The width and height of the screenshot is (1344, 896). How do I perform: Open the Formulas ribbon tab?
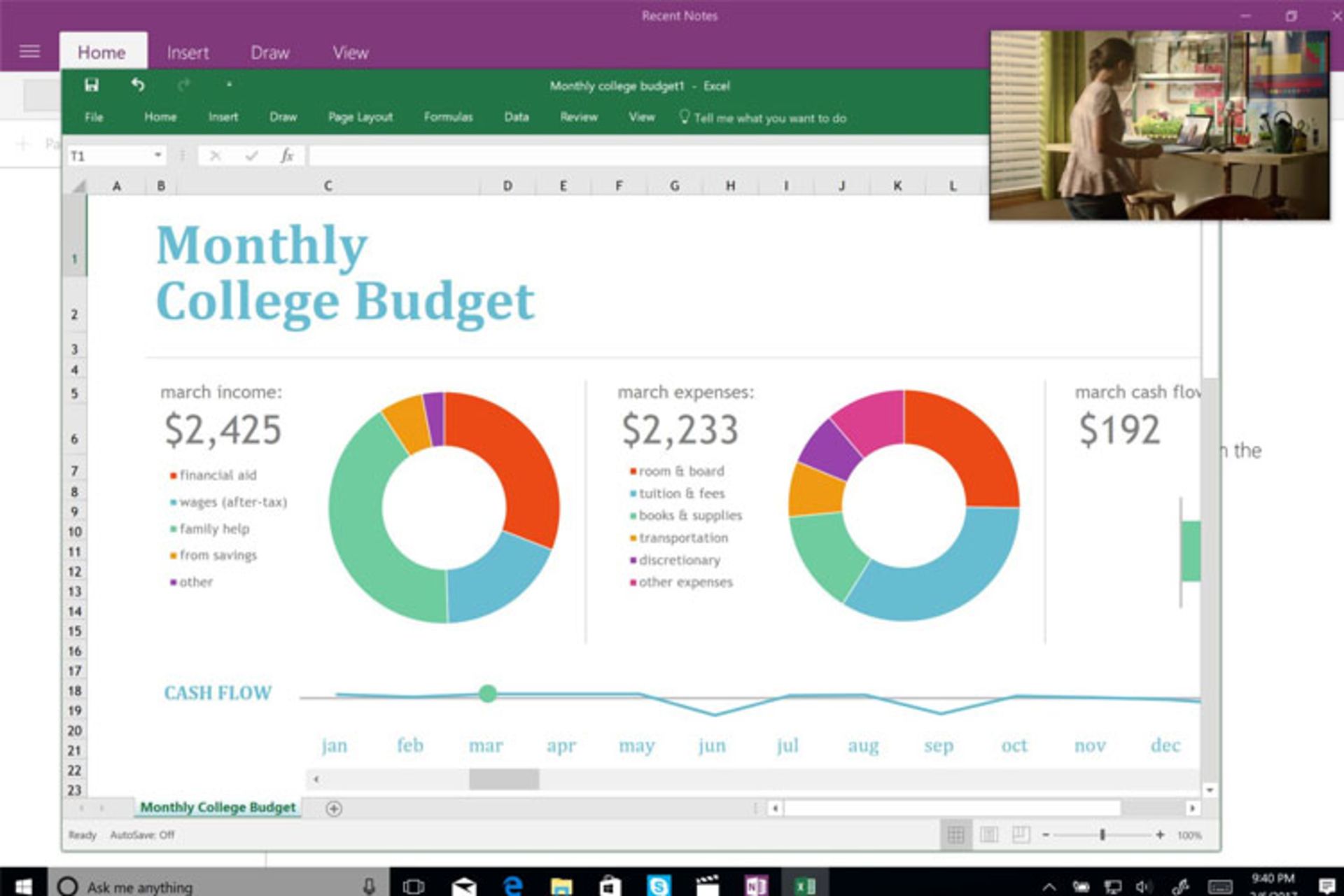pyautogui.click(x=448, y=117)
